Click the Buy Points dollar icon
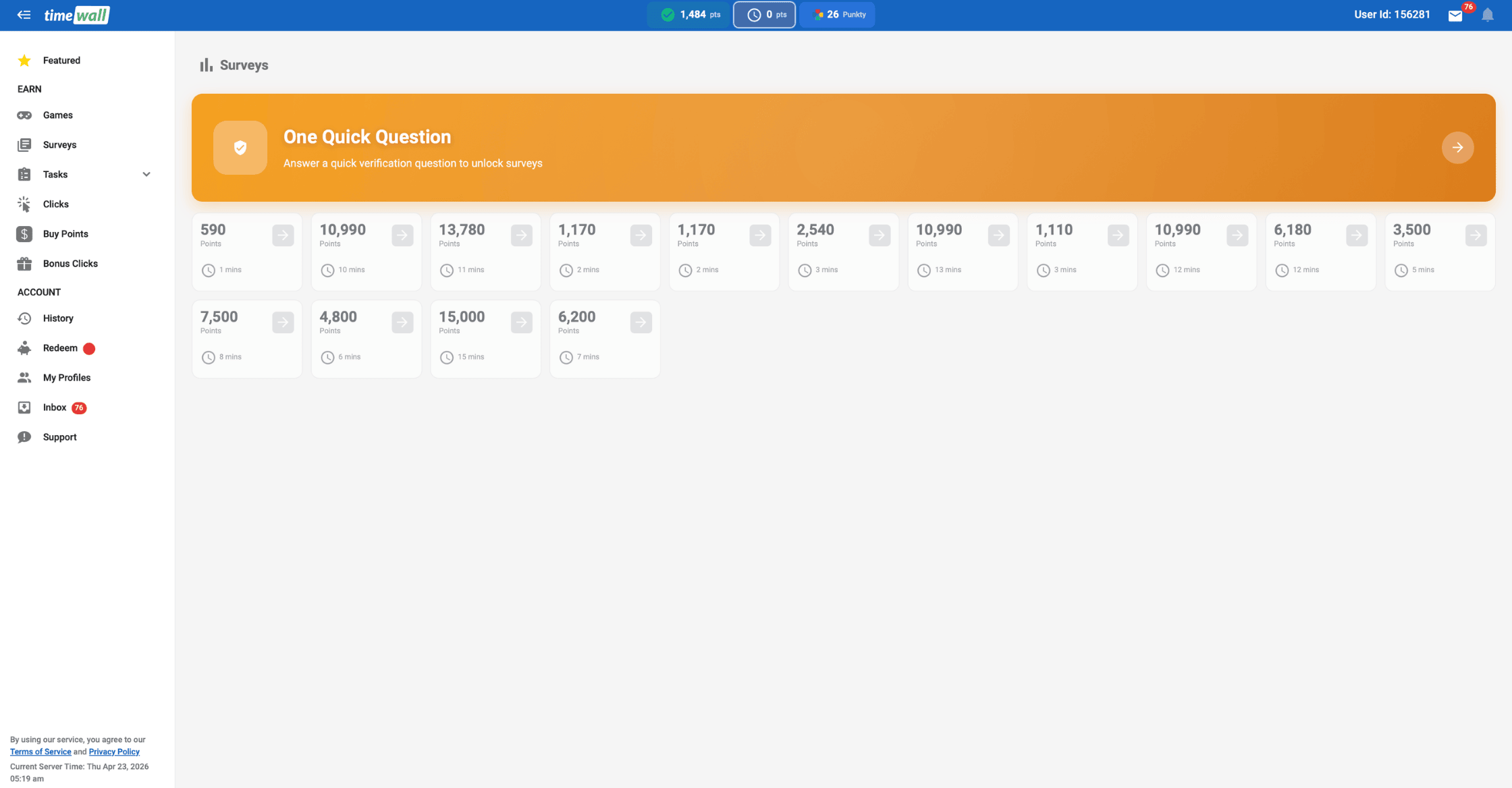The height and width of the screenshot is (788, 1512). coord(24,233)
